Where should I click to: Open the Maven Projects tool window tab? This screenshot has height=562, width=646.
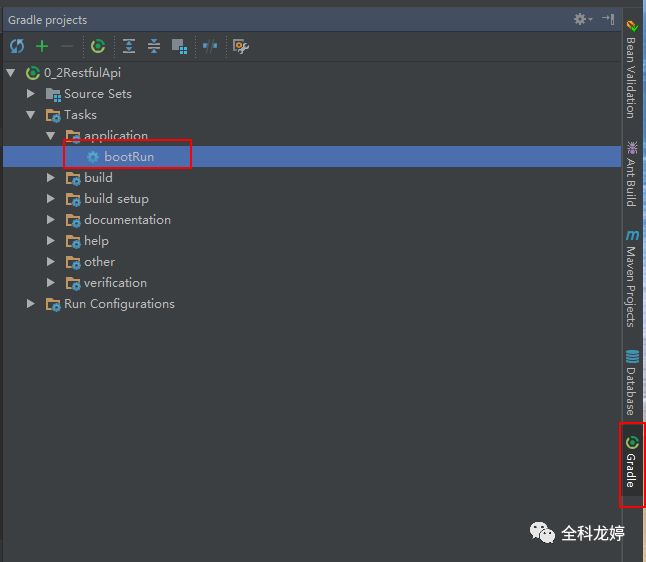632,279
